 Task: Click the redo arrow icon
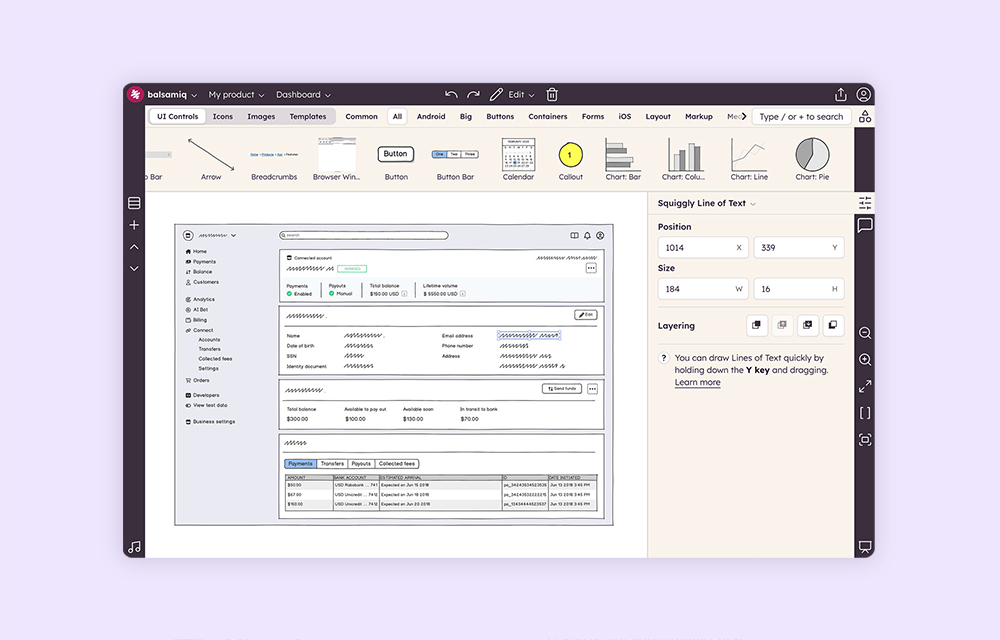point(472,94)
